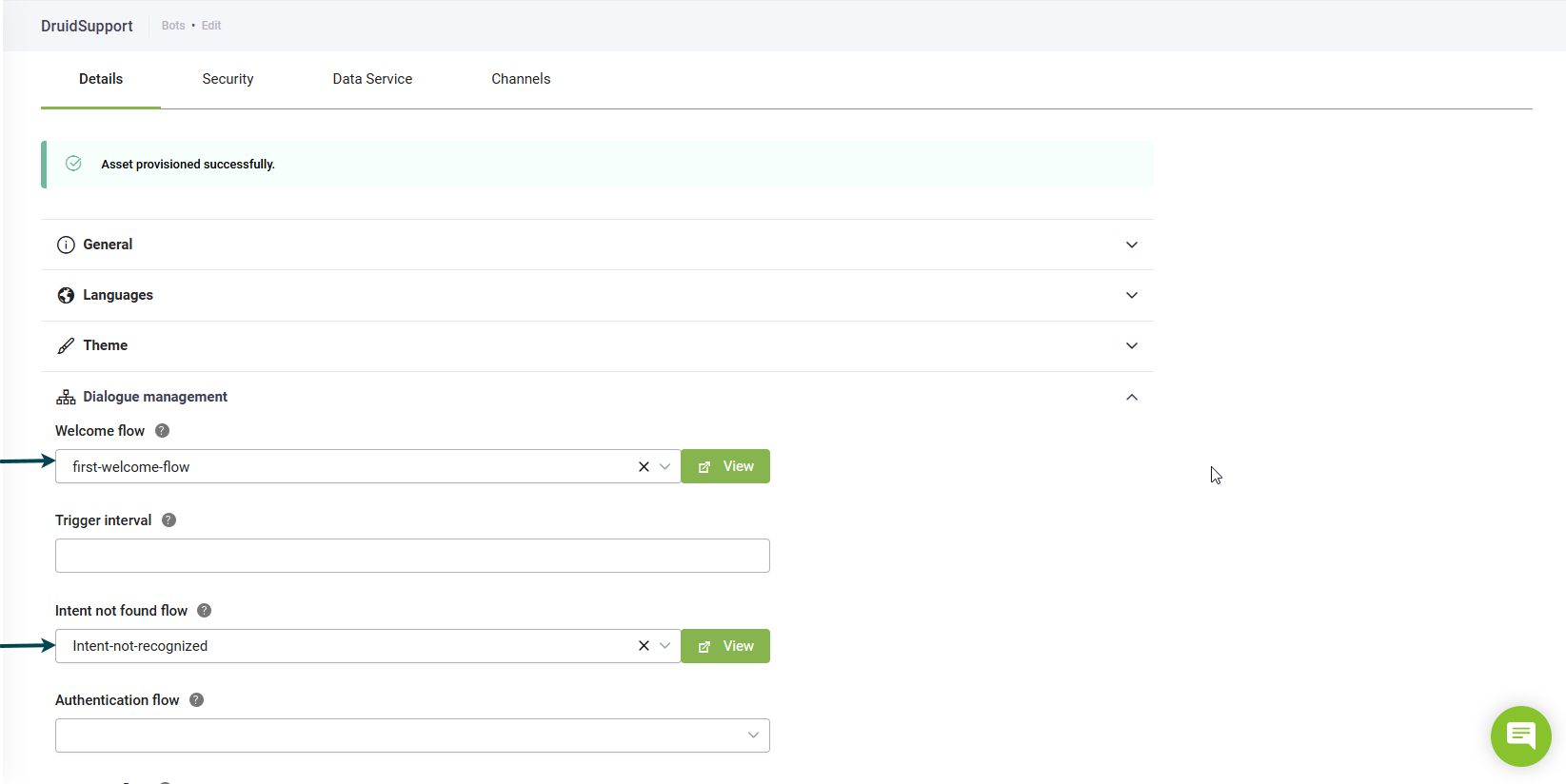Open the chat widget bubble
This screenshot has width=1566, height=784.
click(x=1520, y=735)
